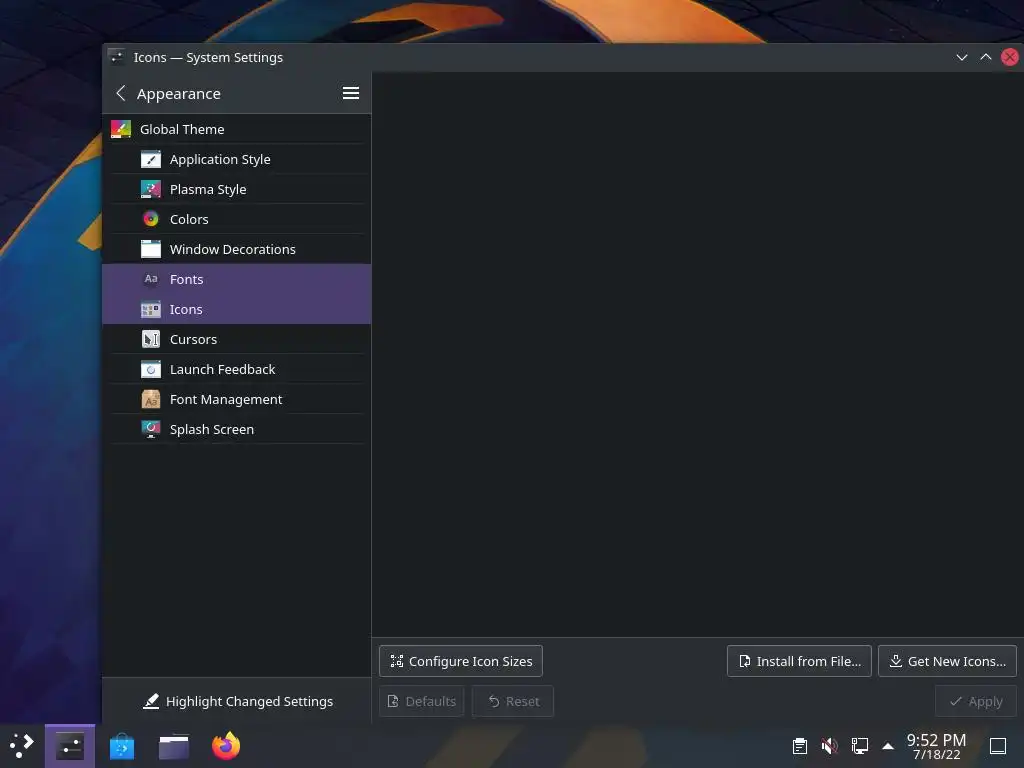Viewport: 1024px width, 768px height.
Task: Click the Icons category icon
Action: 151,310
